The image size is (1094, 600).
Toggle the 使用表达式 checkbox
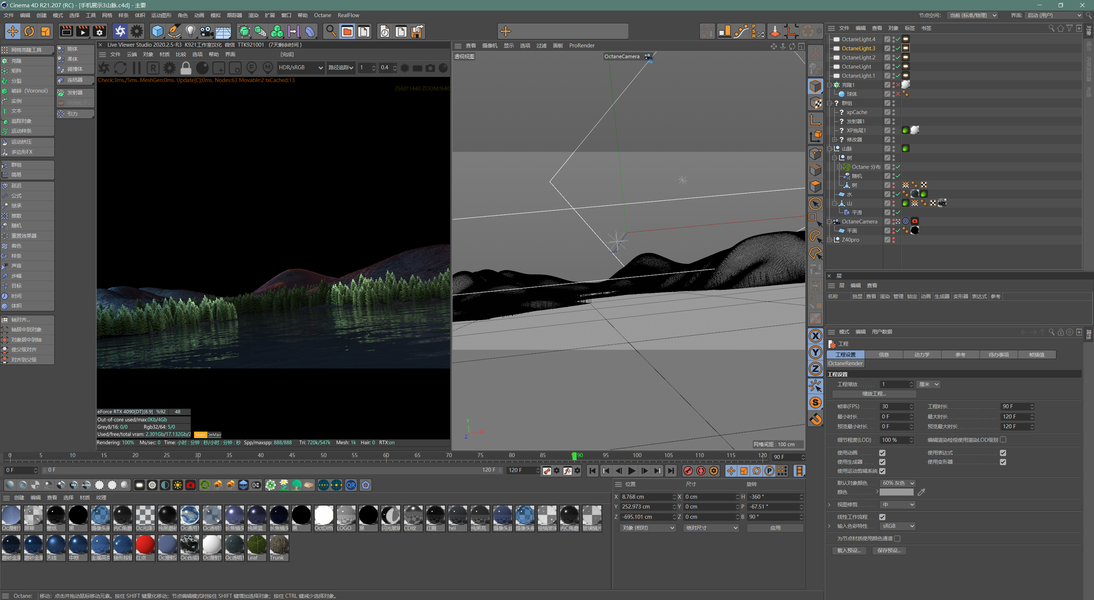(1003, 453)
